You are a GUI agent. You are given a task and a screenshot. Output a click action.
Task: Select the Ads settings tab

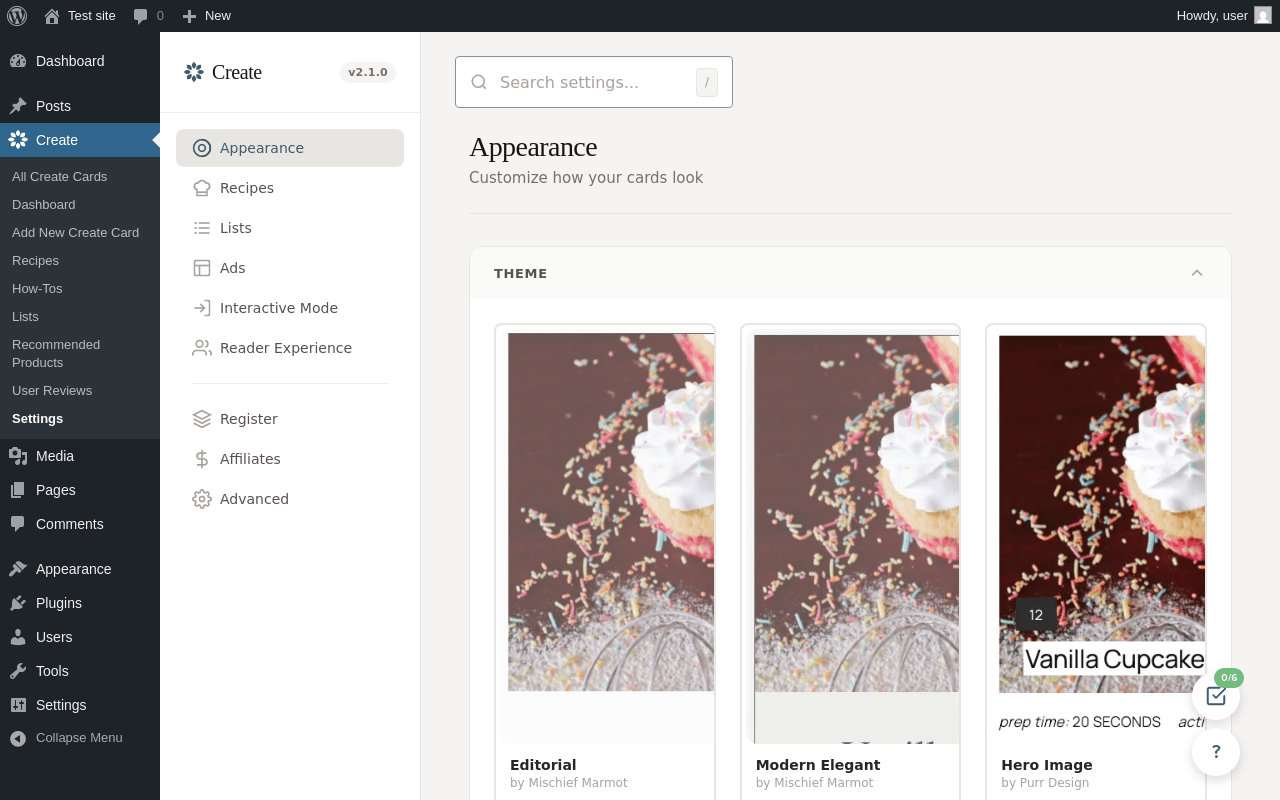232,268
